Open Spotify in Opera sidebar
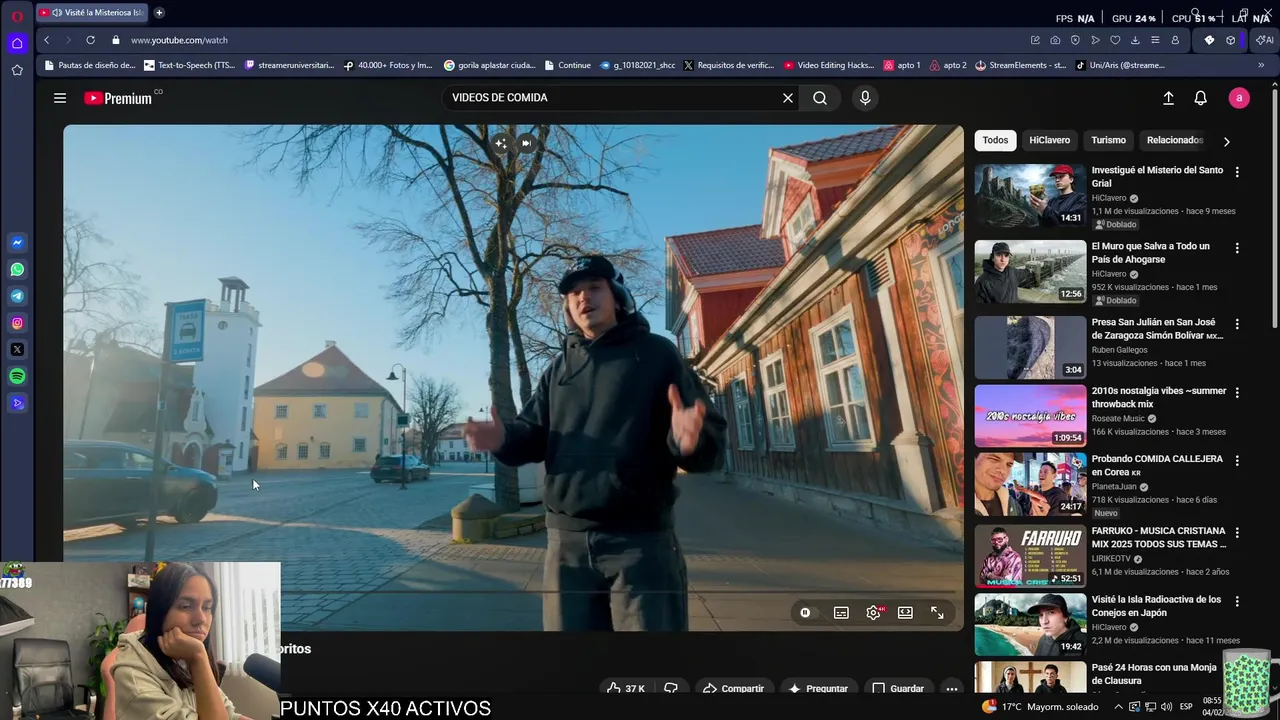The width and height of the screenshot is (1280, 720). pos(17,377)
